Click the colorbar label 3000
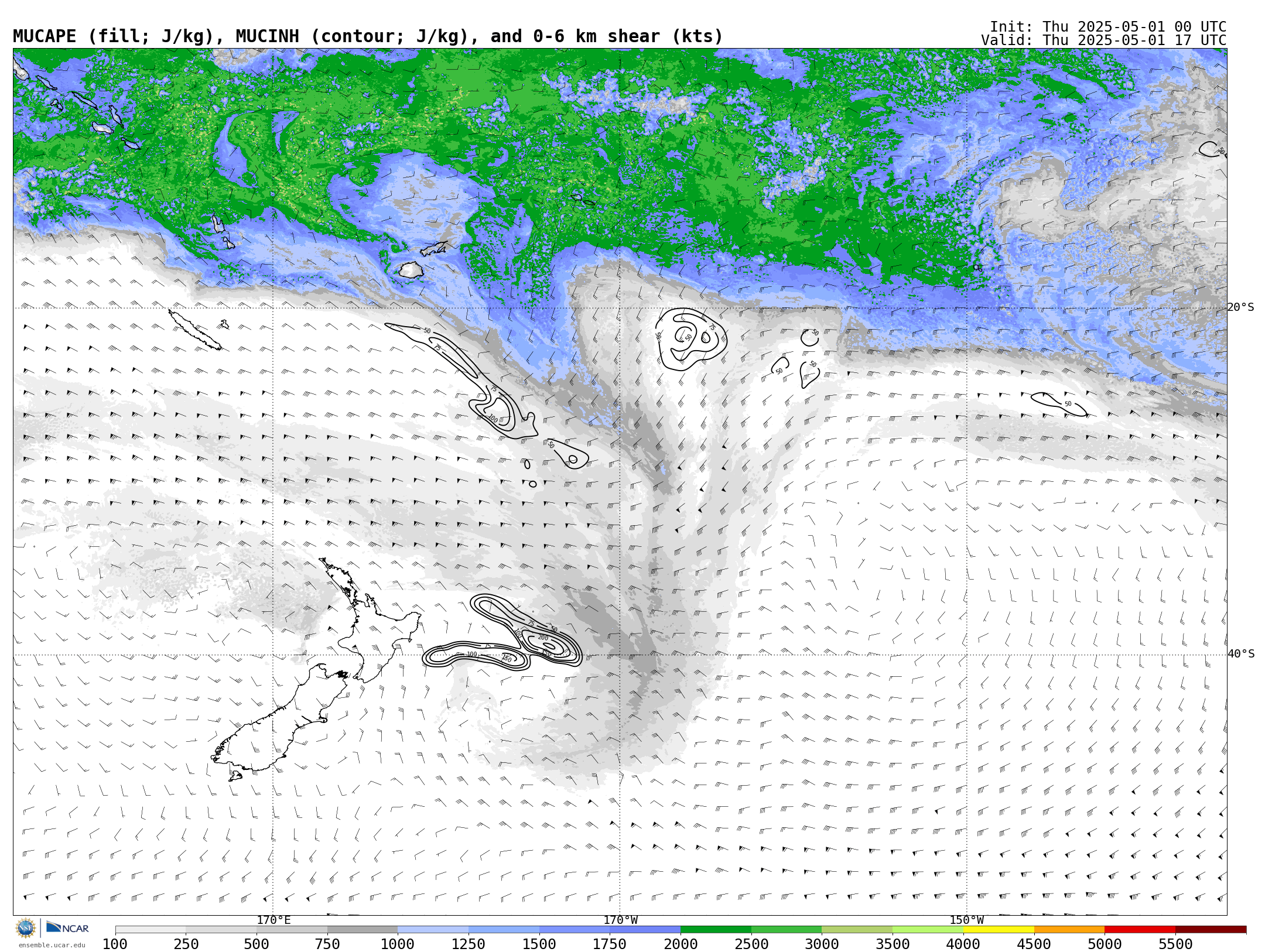 [822, 944]
